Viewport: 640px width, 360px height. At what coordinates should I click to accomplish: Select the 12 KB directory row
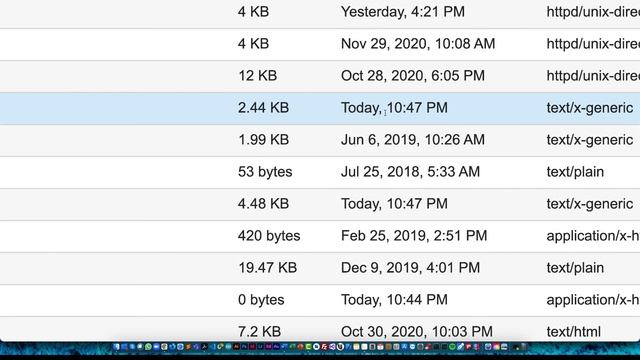click(x=320, y=76)
